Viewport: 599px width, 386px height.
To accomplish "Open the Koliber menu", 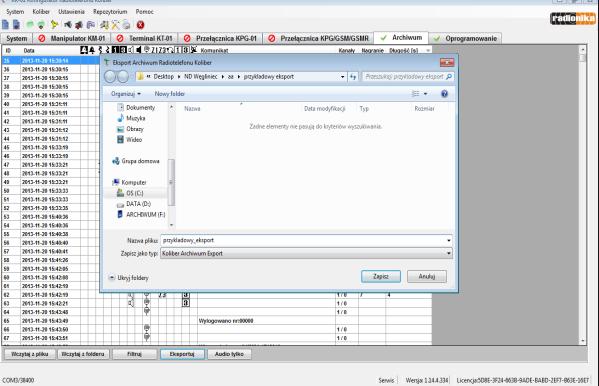I will tap(41, 12).
